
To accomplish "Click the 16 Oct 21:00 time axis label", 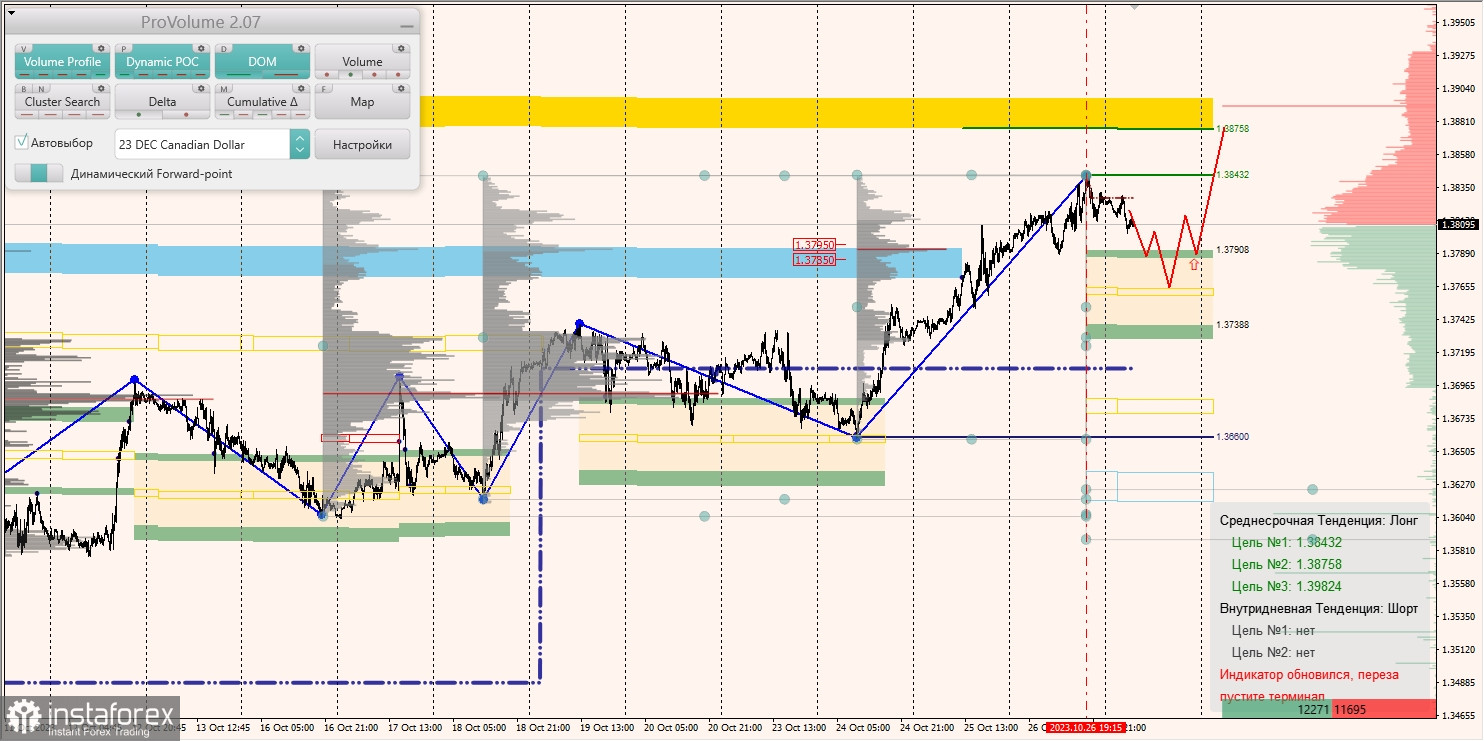I will click(x=350, y=728).
